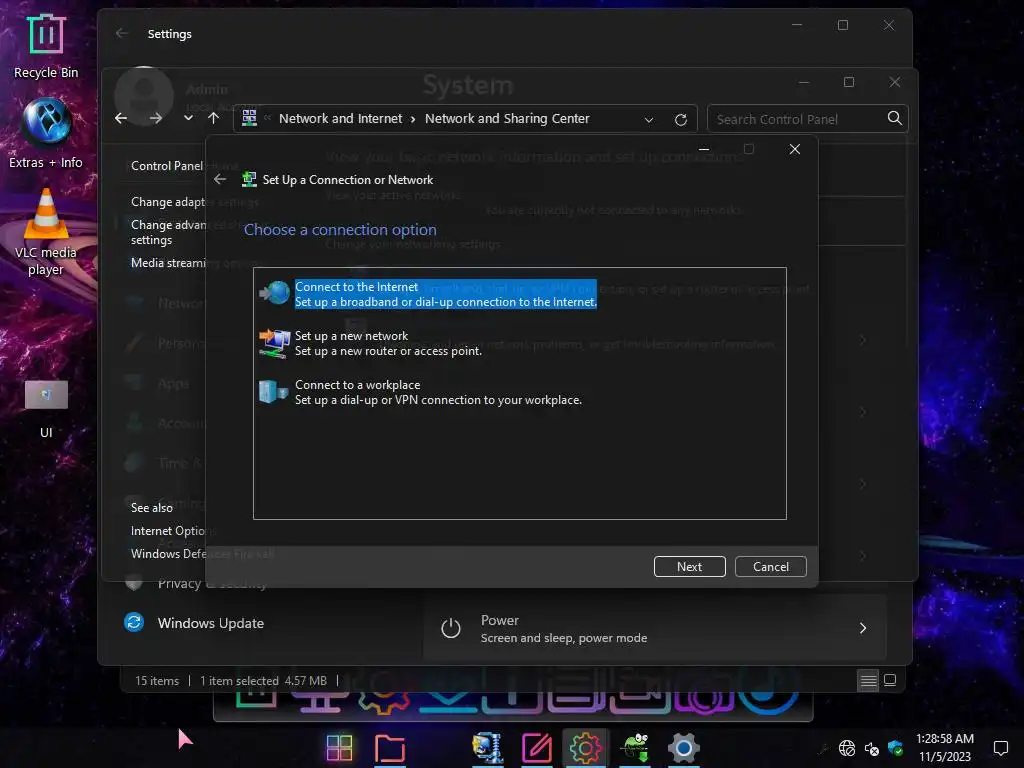Image resolution: width=1024 pixels, height=768 pixels.
Task: Expand the address bar history dropdown
Action: [648, 120]
